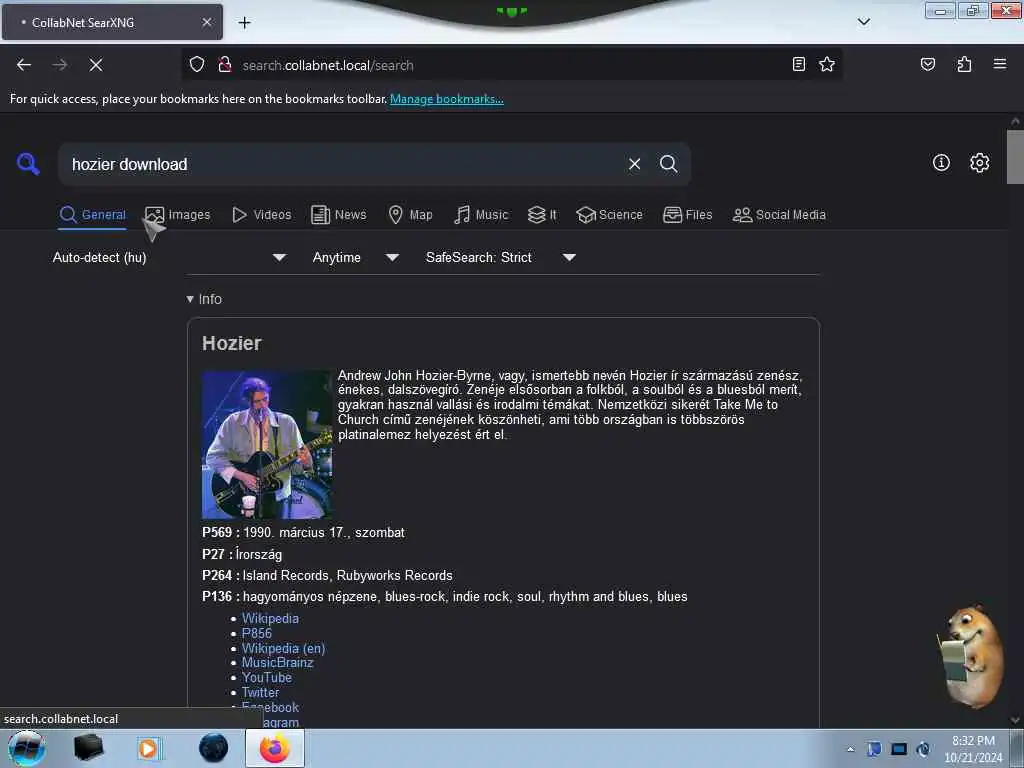Clear the search query with X
The height and width of the screenshot is (768, 1024).
[x=634, y=164]
